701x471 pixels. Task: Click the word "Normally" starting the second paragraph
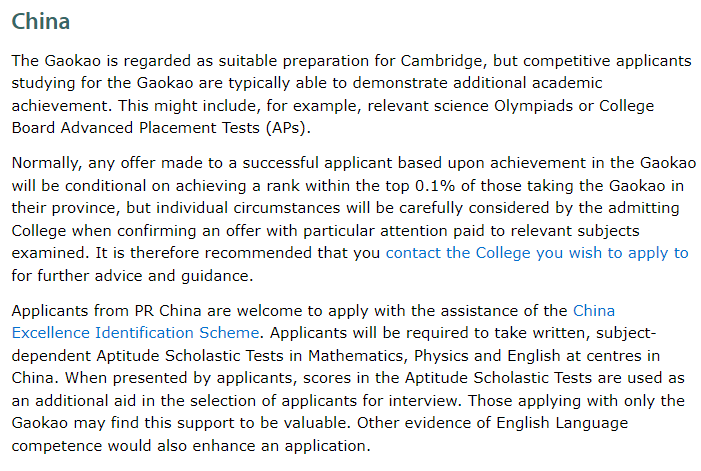click(x=45, y=164)
